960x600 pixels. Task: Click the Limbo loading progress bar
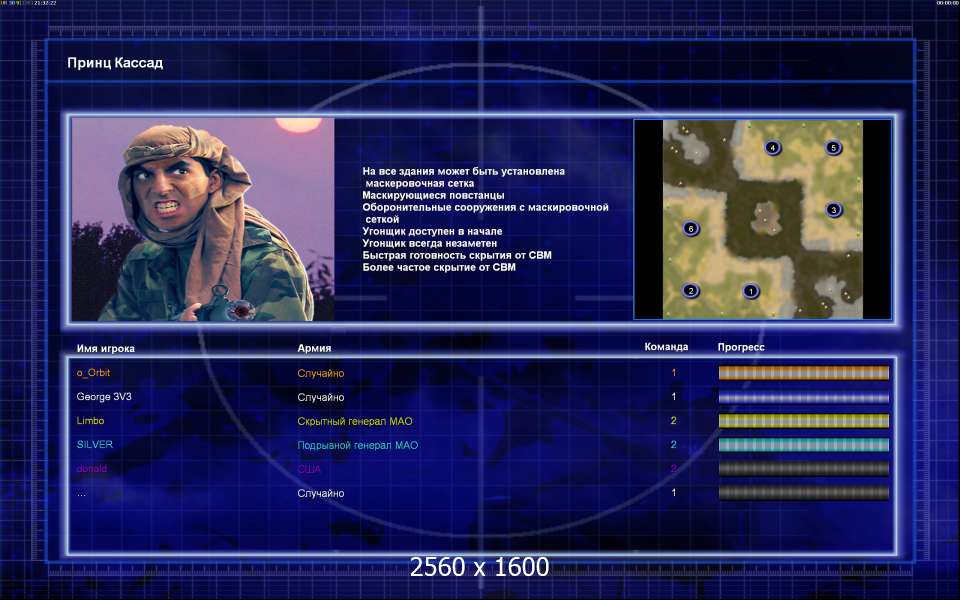click(x=803, y=421)
